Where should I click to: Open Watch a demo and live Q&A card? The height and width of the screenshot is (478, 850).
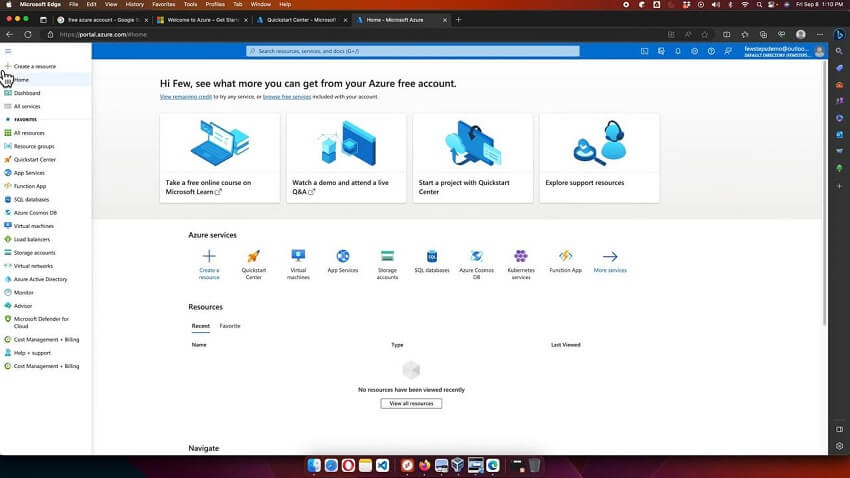pyautogui.click(x=346, y=158)
